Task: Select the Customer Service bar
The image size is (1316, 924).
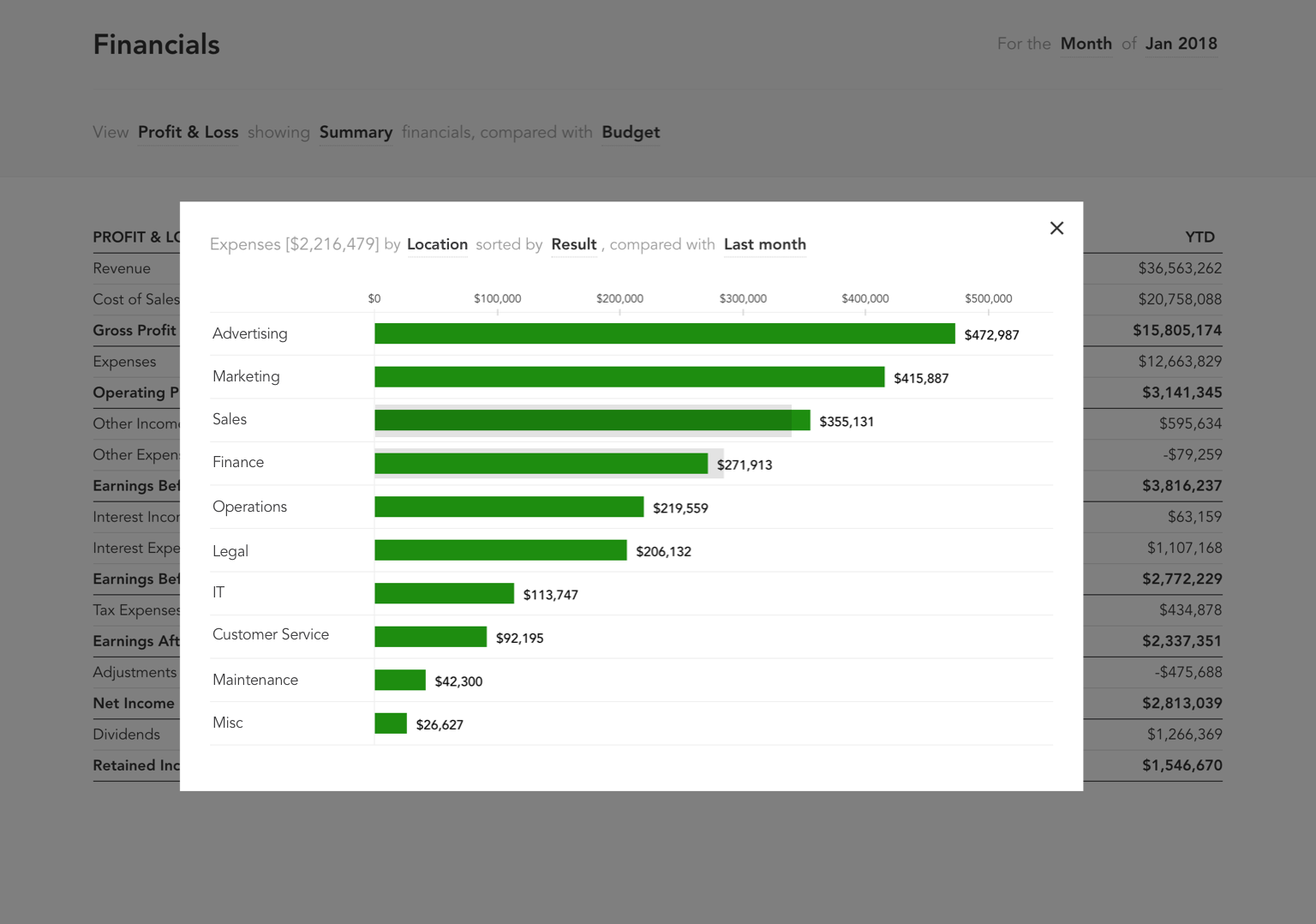Action: pyautogui.click(x=430, y=637)
